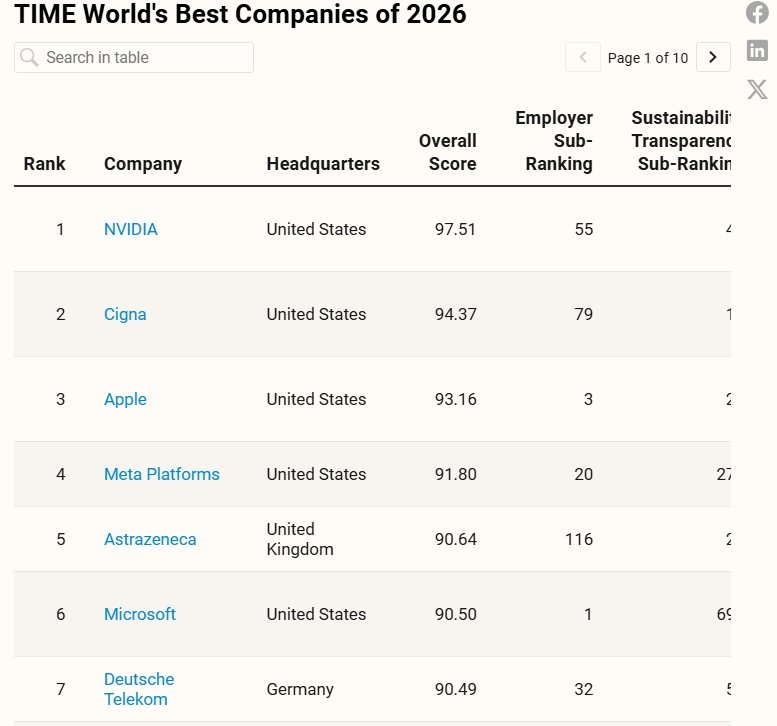Select the 97.51 overall score cell
The height and width of the screenshot is (726, 777).
[x=455, y=229]
